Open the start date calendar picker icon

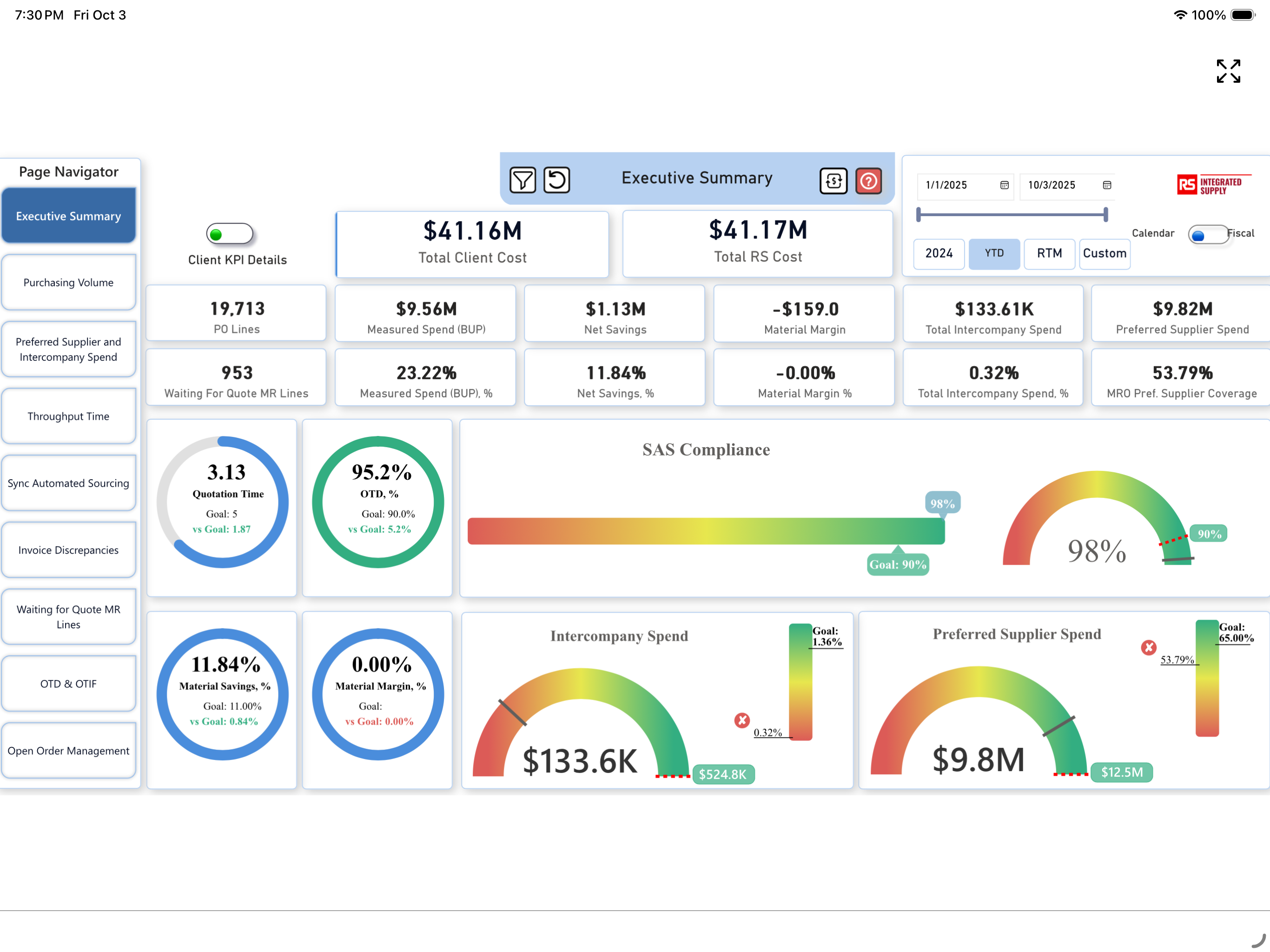click(x=1004, y=185)
